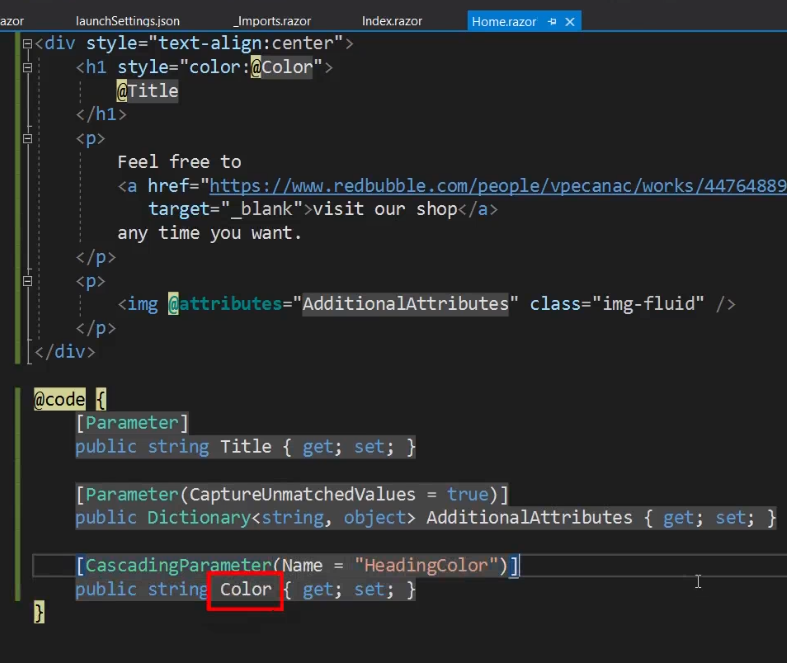
Task: Click the @code keyword
Action: [x=59, y=400]
